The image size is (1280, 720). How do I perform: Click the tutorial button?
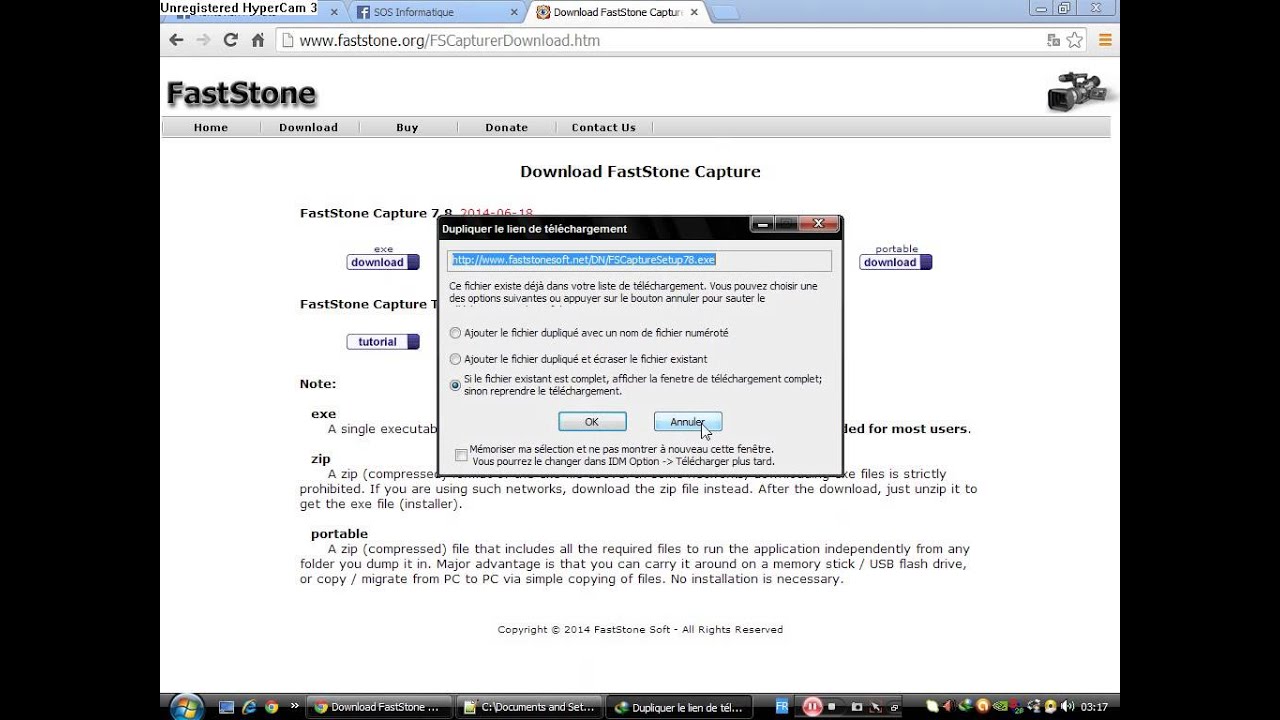click(383, 342)
